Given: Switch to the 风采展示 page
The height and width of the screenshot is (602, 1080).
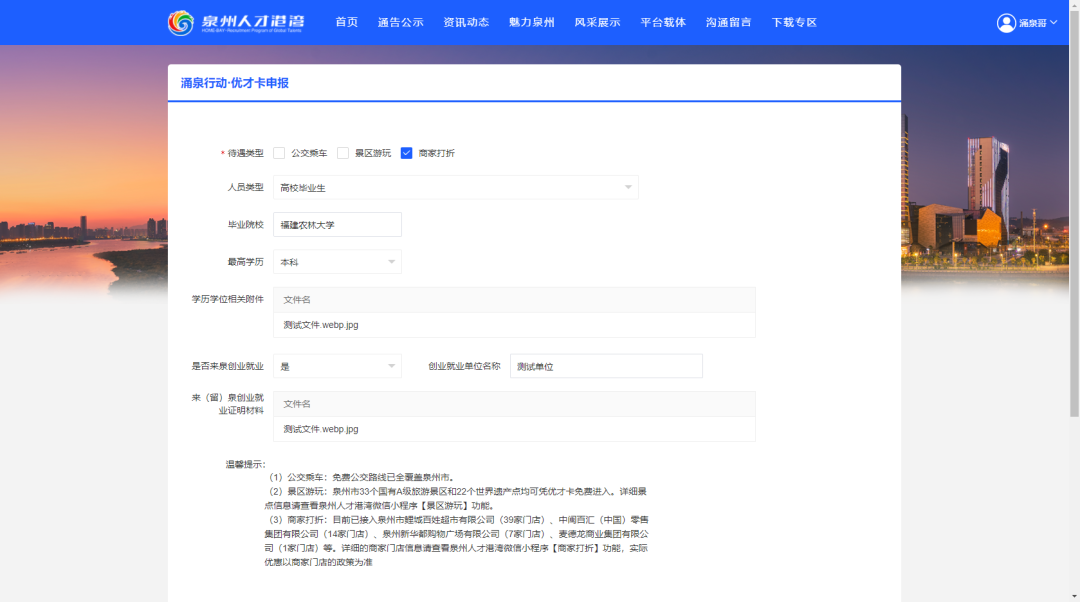Looking at the screenshot, I should (597, 22).
